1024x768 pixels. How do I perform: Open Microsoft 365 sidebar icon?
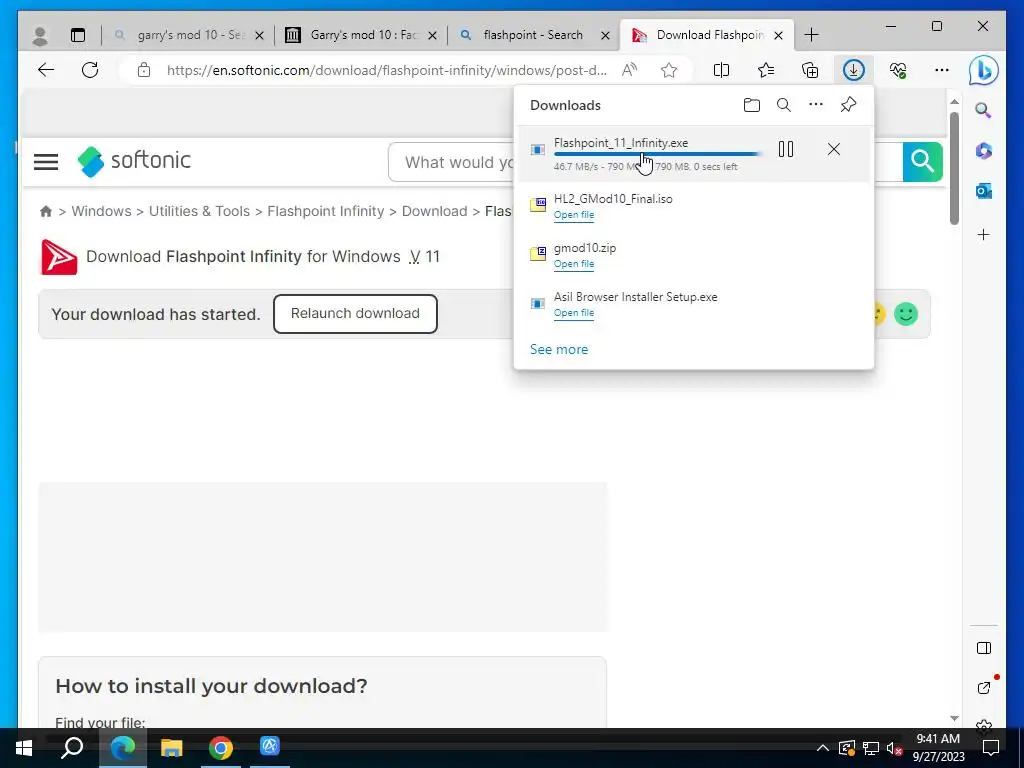984,151
